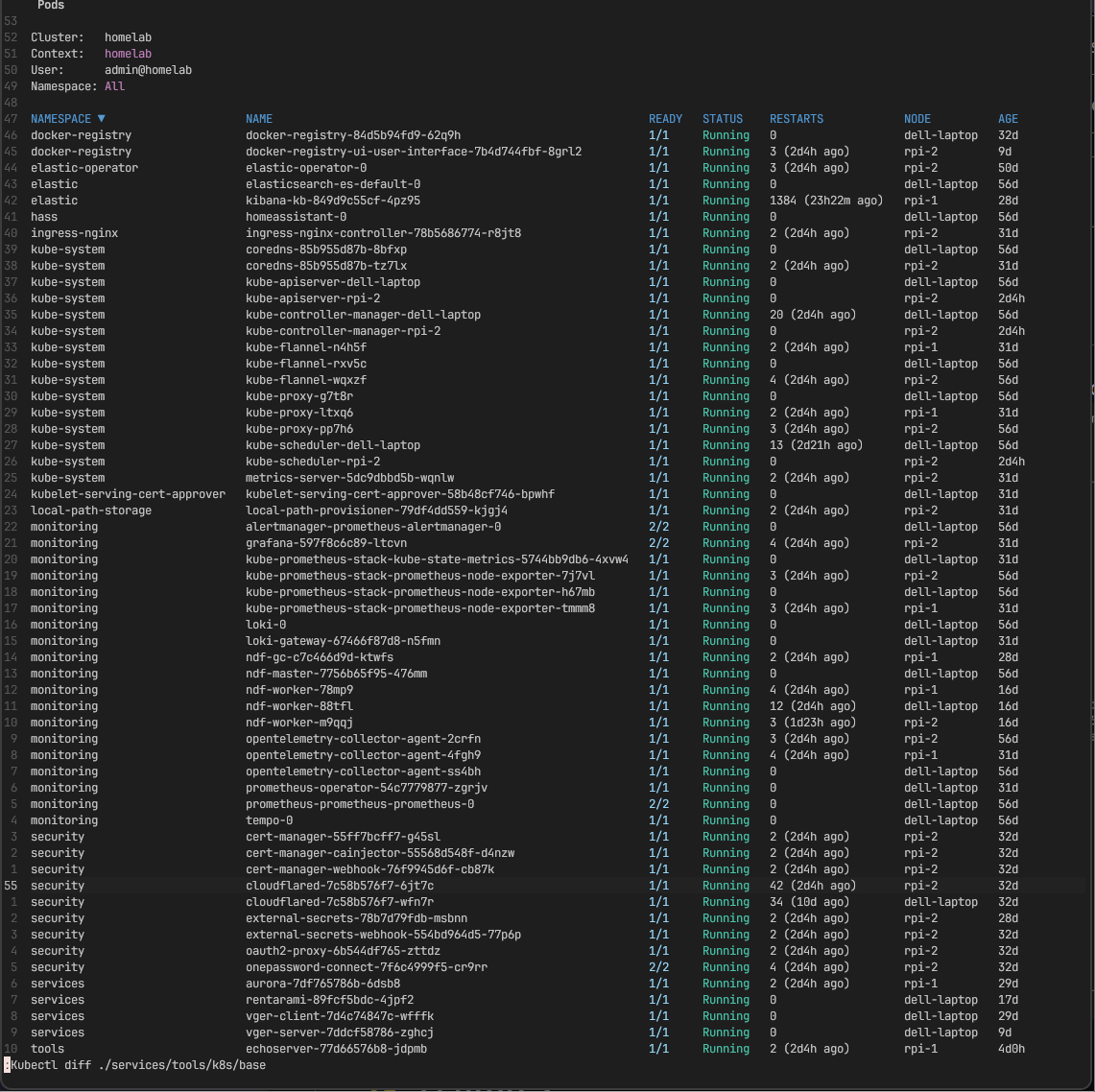Click the Pods title at top
This screenshot has height=1092, width=1095.
click(51, 5)
